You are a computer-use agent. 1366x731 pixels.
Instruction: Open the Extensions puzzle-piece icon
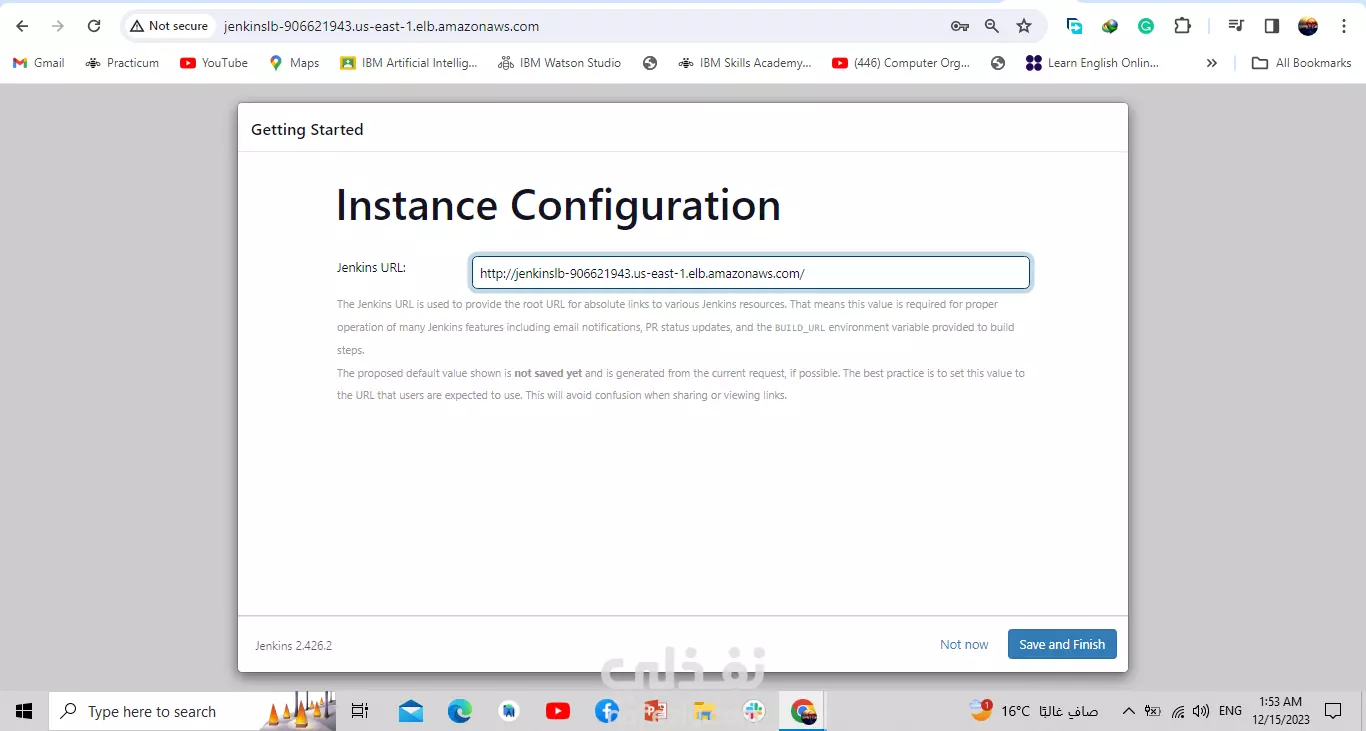click(1182, 26)
